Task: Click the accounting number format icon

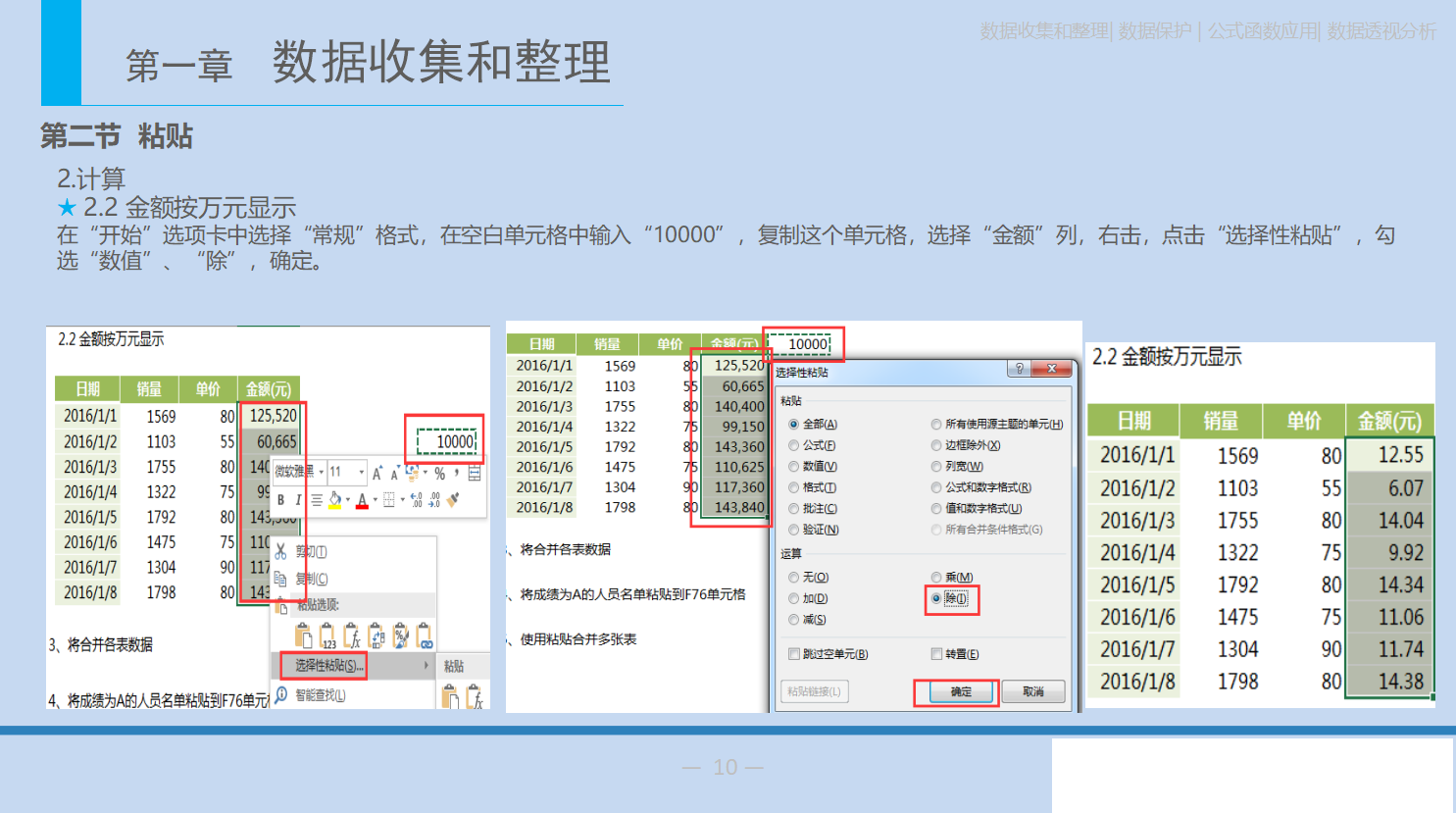Action: point(414,473)
